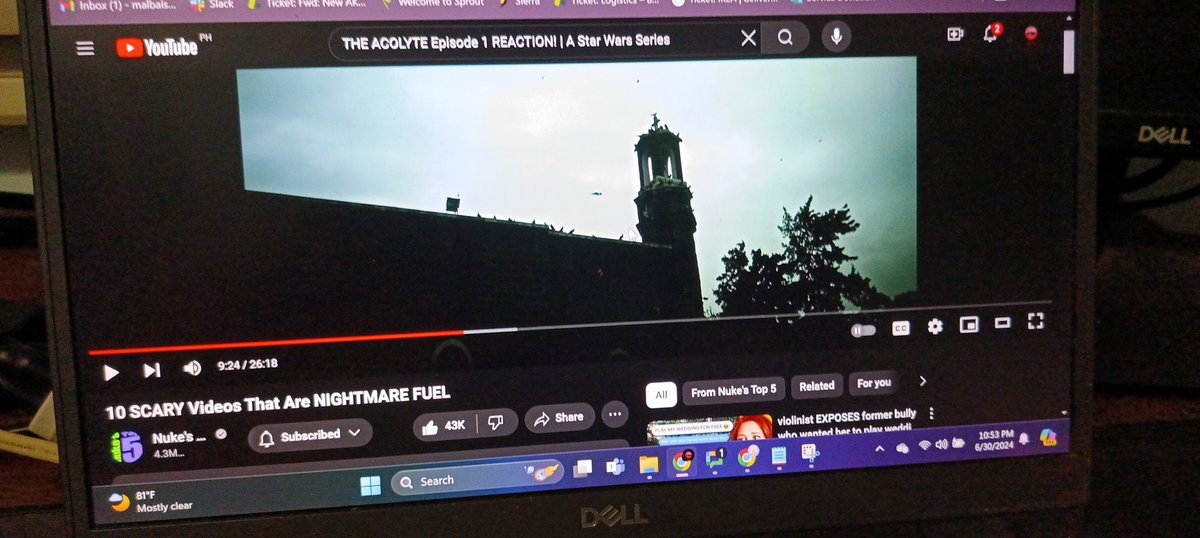Open File Explorer from the taskbar

(648, 464)
